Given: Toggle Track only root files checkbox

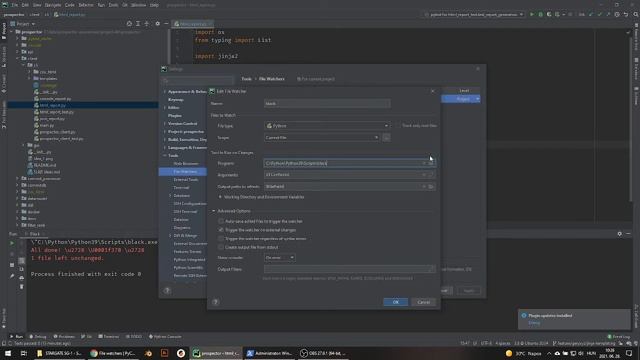Looking at the screenshot, I should [398, 126].
